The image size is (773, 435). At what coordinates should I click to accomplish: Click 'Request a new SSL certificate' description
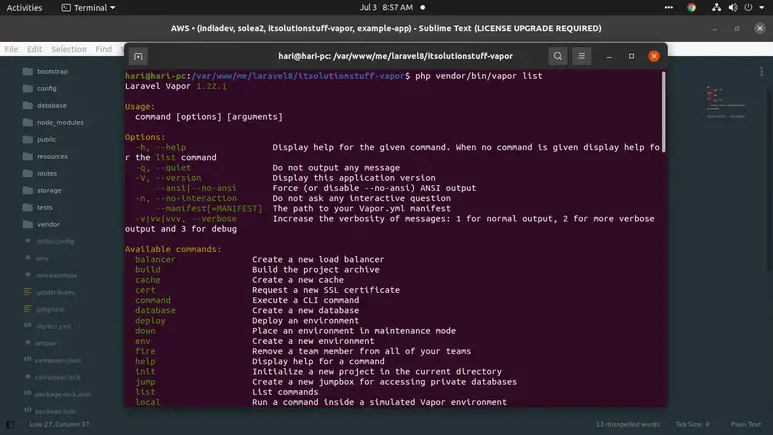point(326,290)
